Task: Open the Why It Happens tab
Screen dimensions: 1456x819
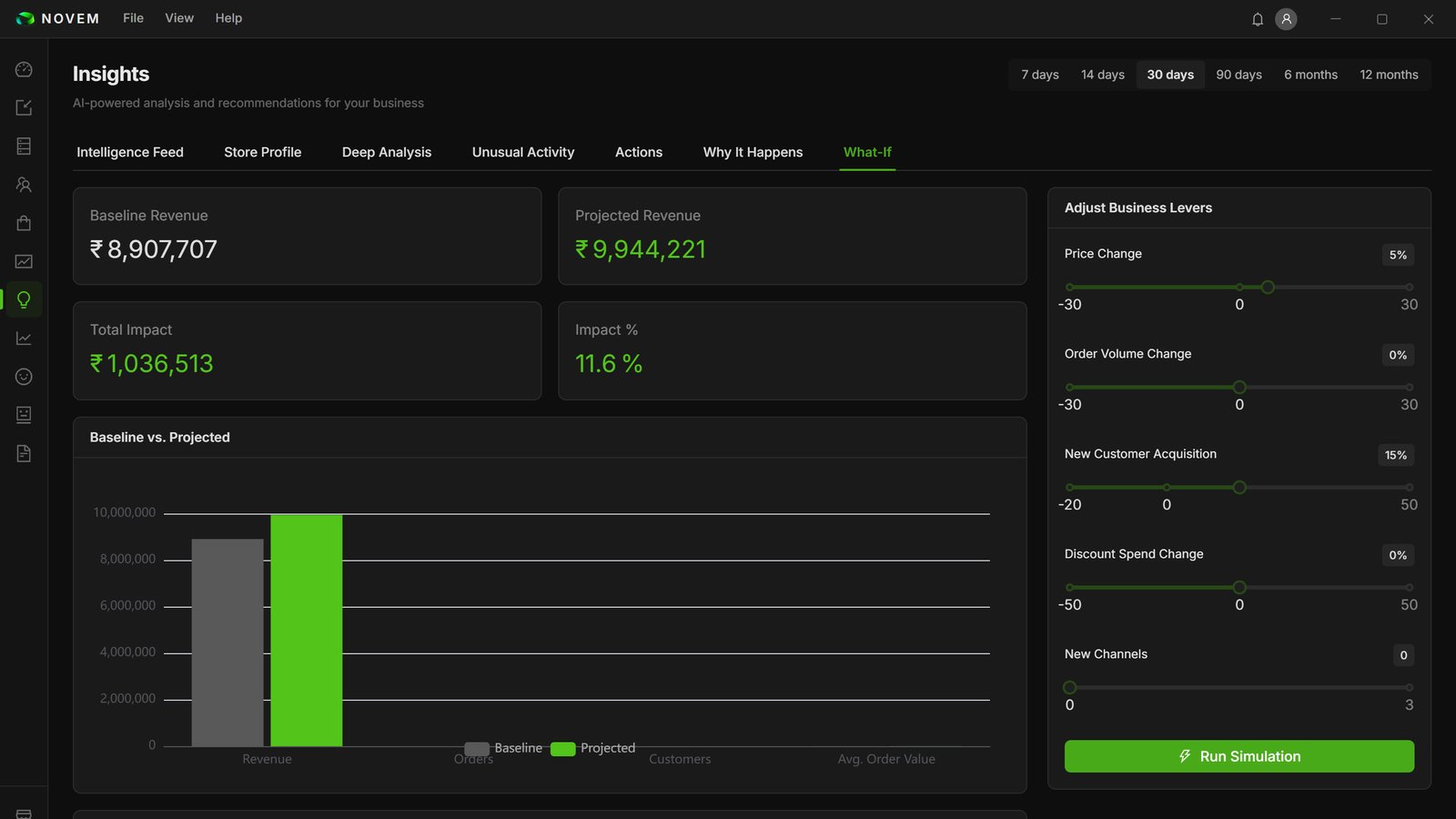Action: coord(753,152)
